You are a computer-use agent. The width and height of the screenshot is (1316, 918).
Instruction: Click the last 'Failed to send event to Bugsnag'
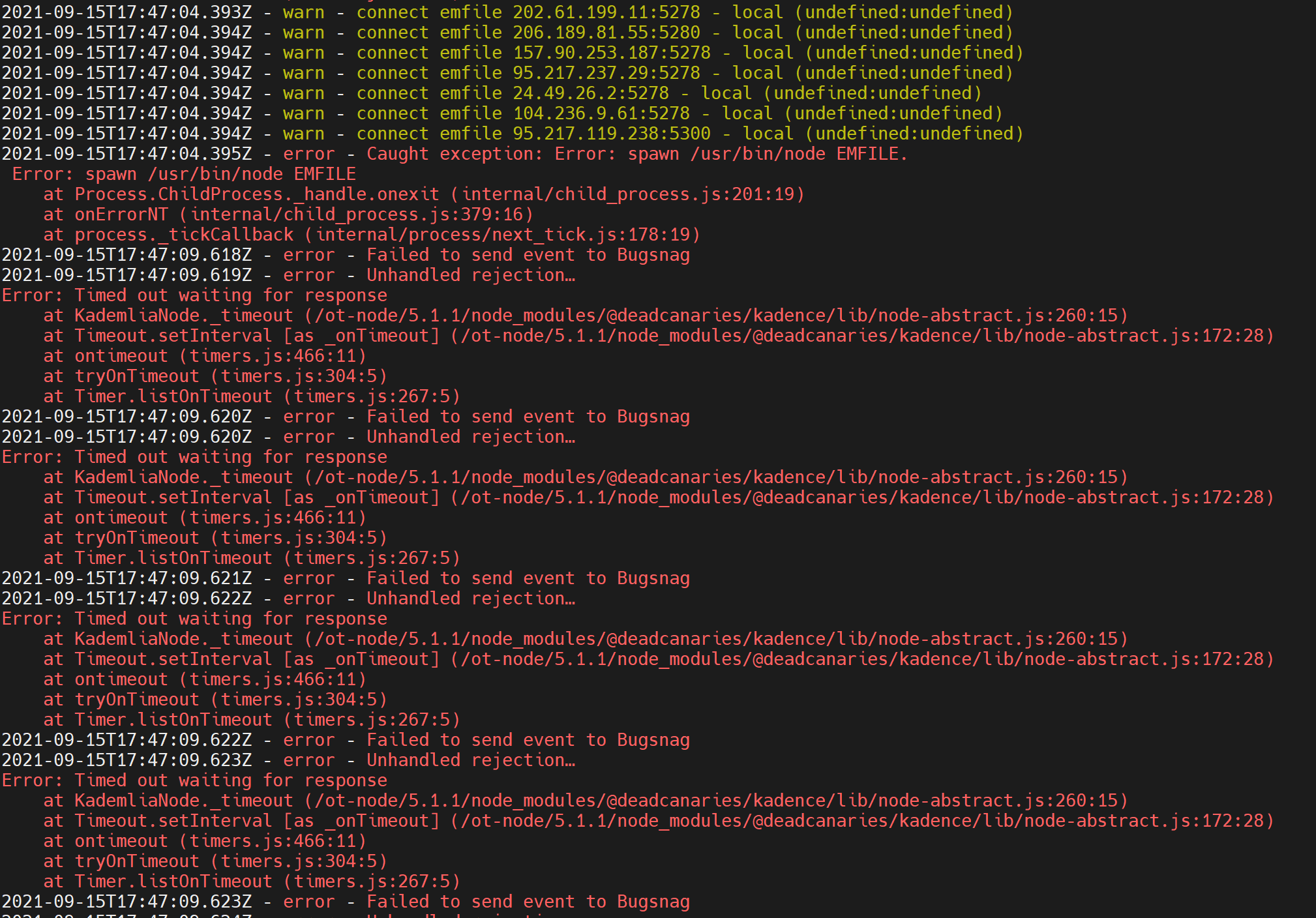(x=528, y=902)
